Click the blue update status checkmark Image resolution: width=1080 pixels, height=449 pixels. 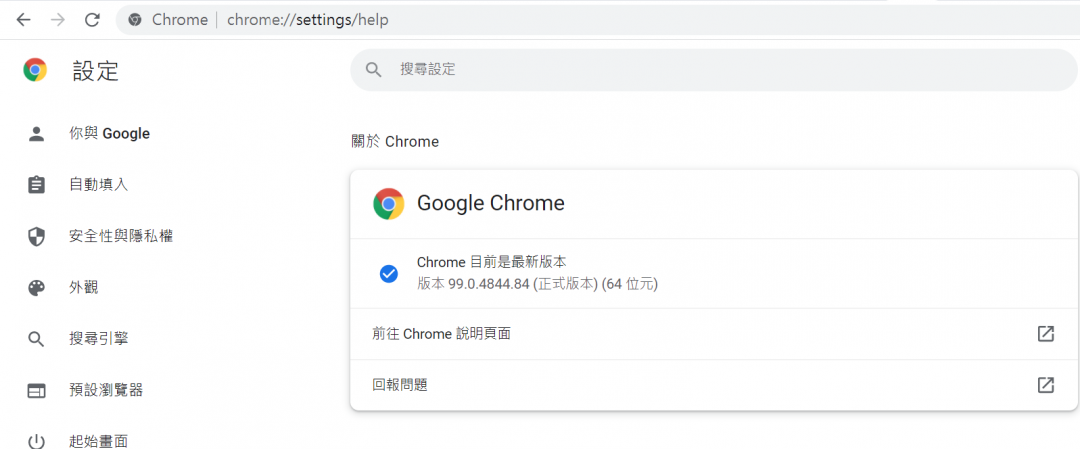tap(389, 274)
